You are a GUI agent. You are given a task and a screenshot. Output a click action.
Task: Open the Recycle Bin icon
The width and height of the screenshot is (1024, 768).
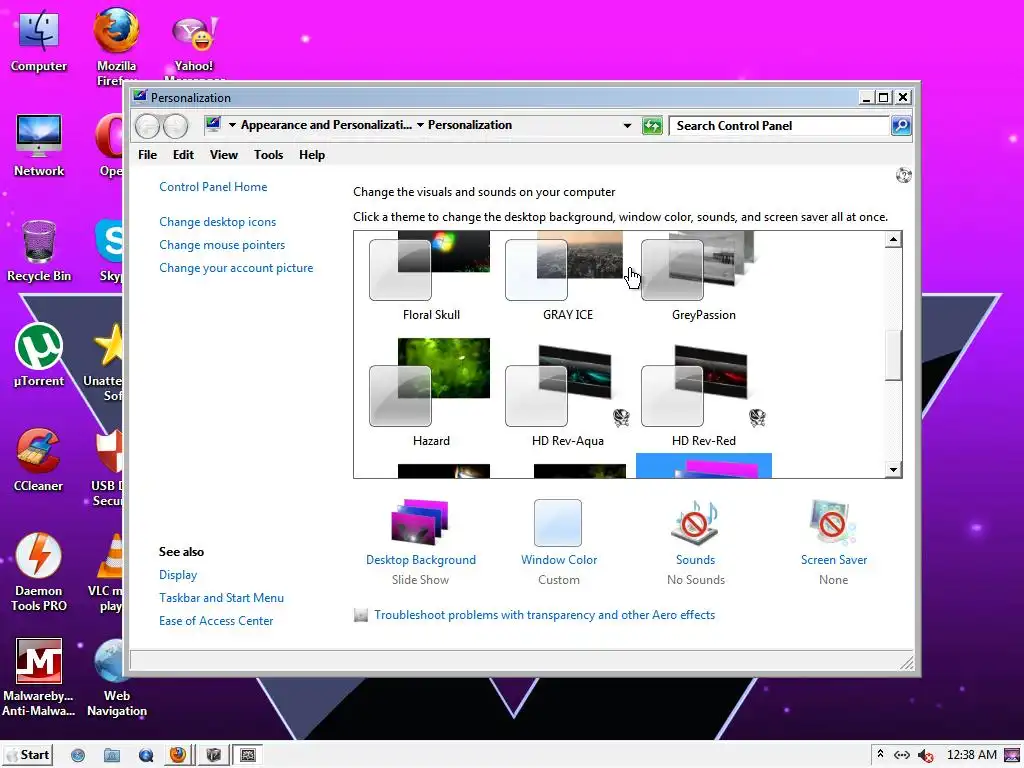click(39, 251)
